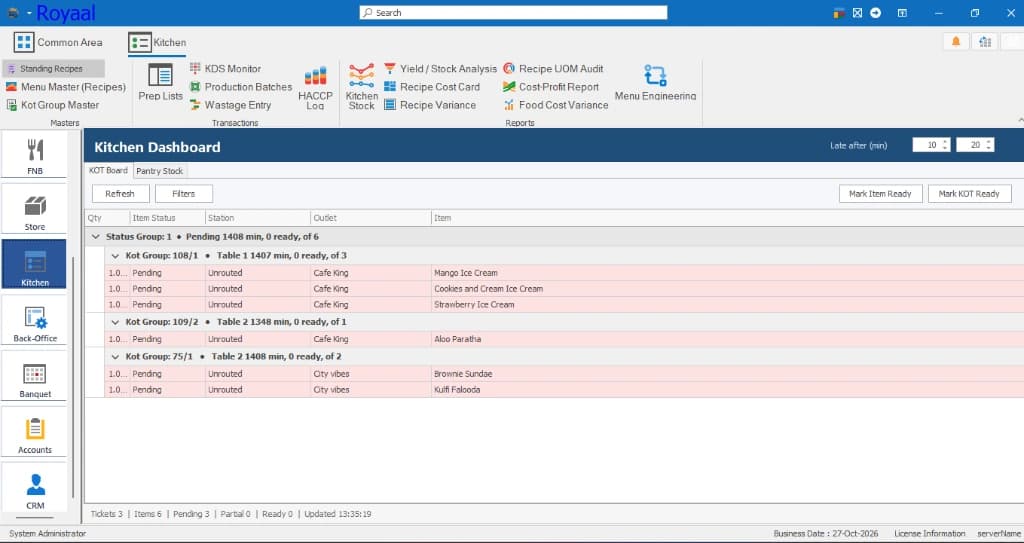The height and width of the screenshot is (543, 1024).
Task: Collapse Kot Group: 108/1 Table 1
Action: (116, 255)
